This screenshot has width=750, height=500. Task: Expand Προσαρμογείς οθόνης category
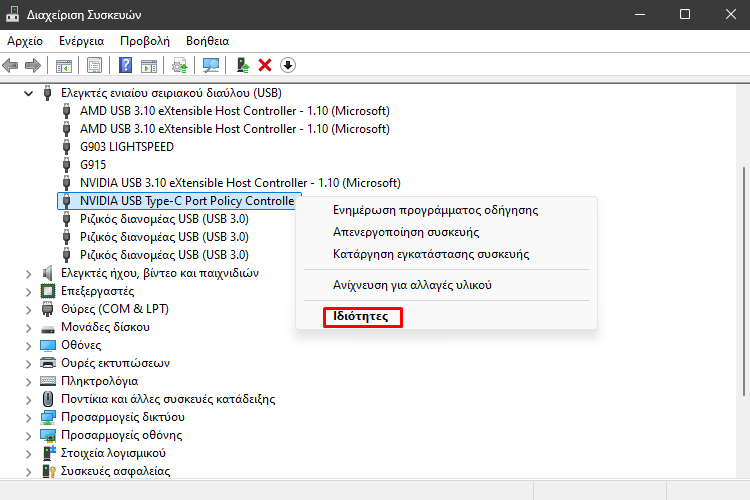tap(29, 436)
